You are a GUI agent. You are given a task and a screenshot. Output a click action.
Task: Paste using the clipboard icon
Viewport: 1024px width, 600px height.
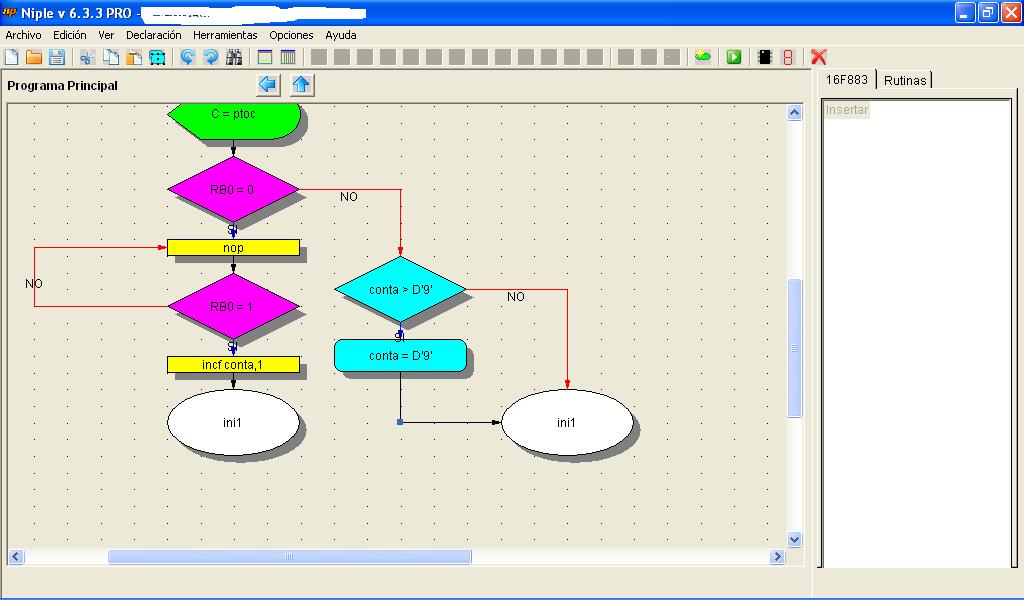tap(134, 57)
